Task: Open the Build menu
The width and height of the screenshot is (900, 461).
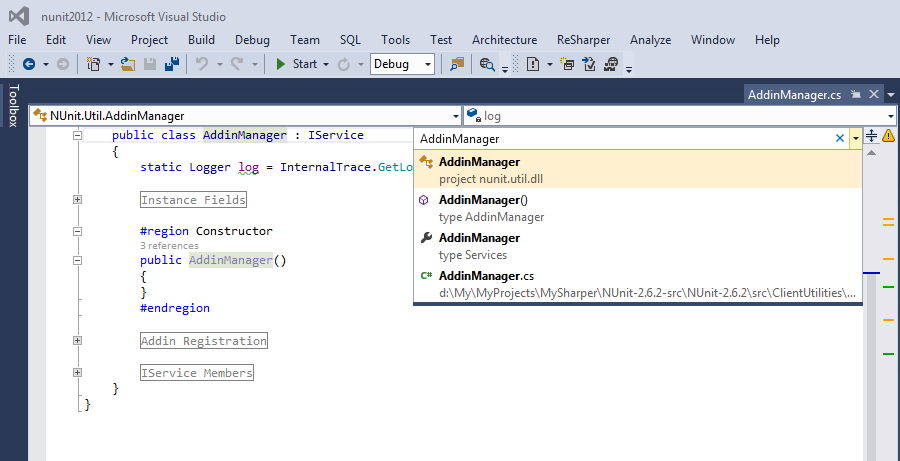Action: pyautogui.click(x=201, y=40)
